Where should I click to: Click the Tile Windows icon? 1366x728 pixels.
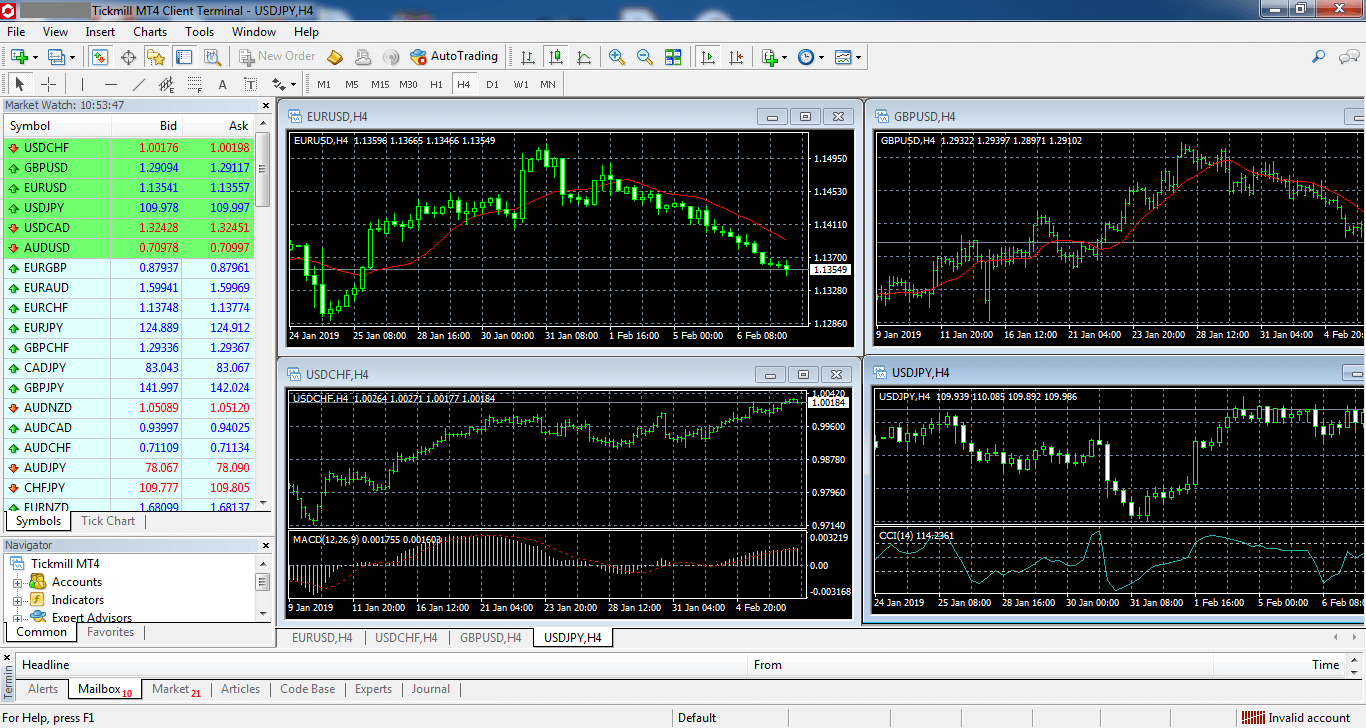point(673,57)
